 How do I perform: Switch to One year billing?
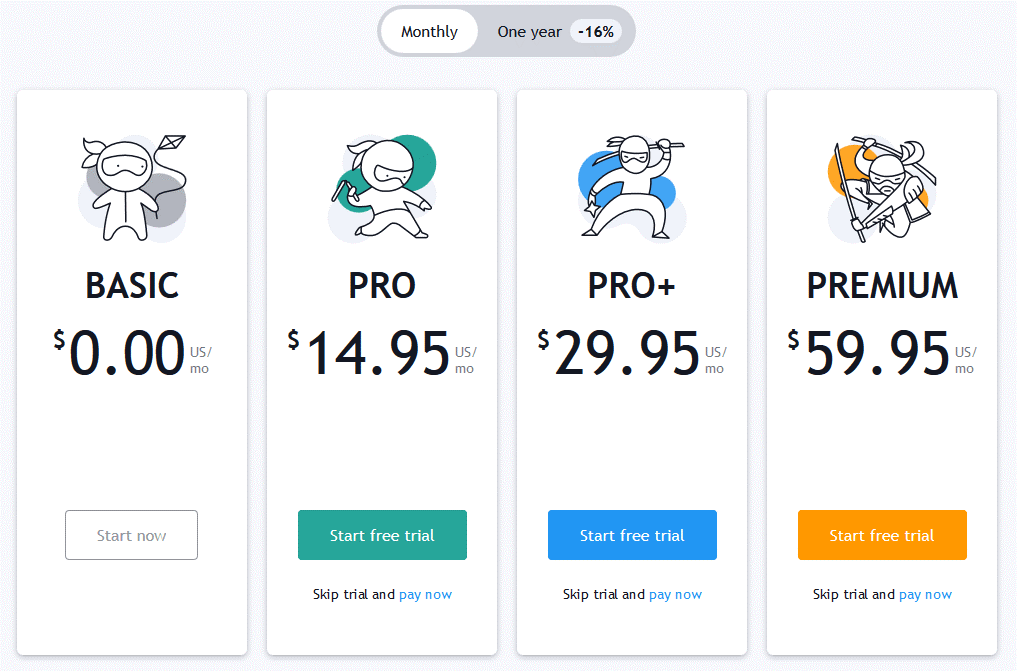529,32
